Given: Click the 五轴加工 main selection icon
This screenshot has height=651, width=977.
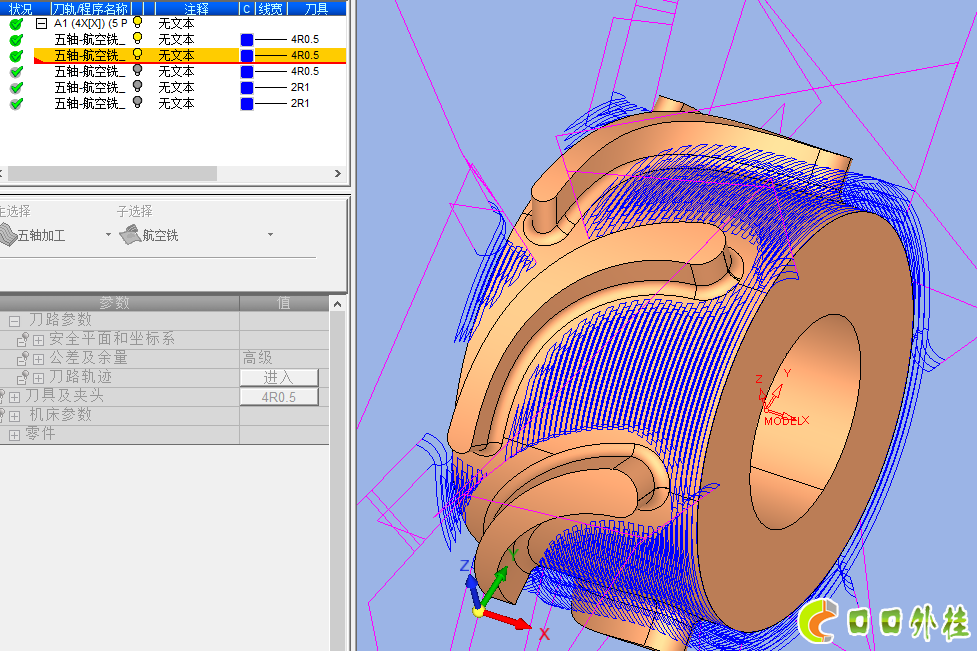Looking at the screenshot, I should pyautogui.click(x=8, y=235).
